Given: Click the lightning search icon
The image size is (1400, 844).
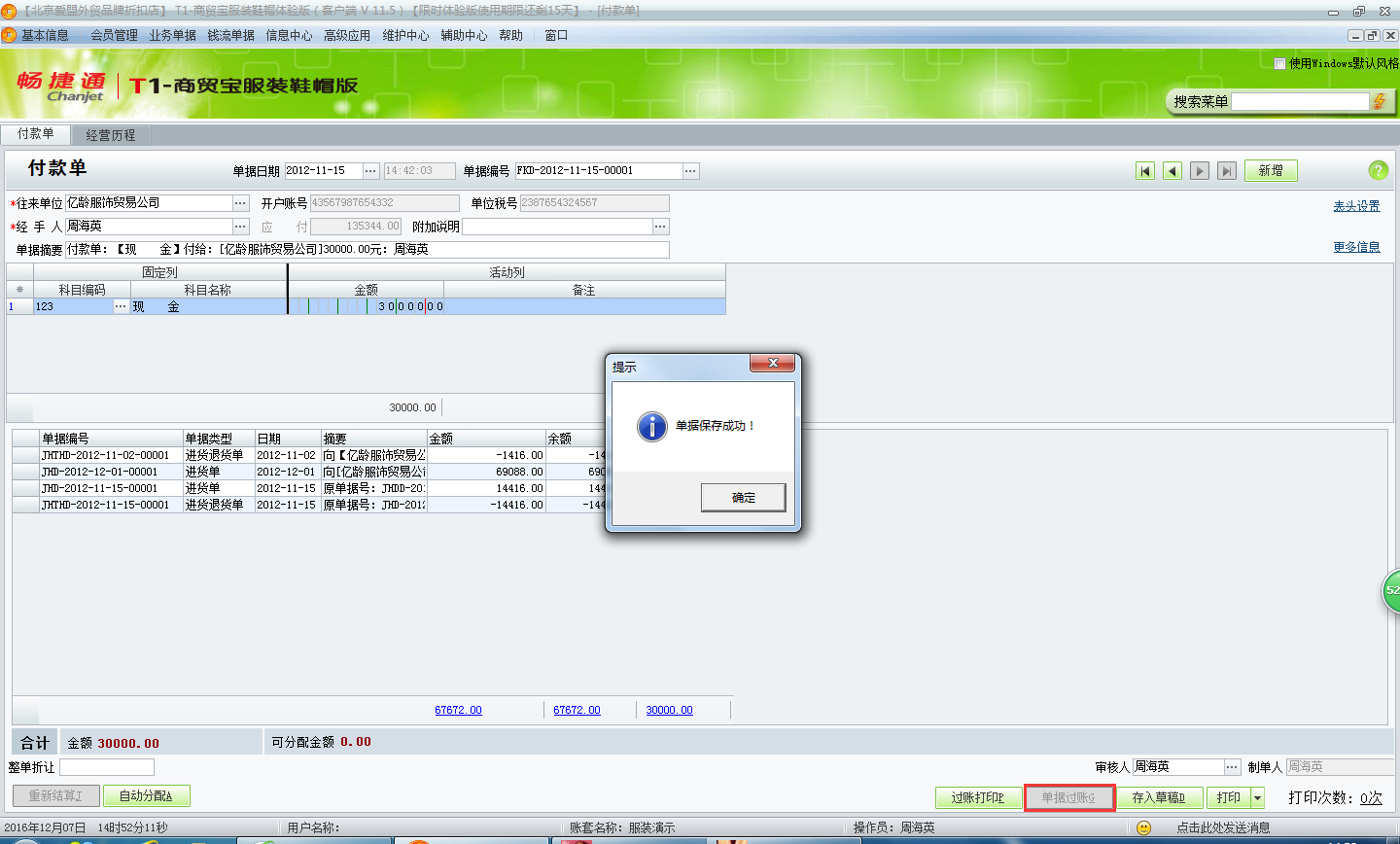Looking at the screenshot, I should (1379, 101).
